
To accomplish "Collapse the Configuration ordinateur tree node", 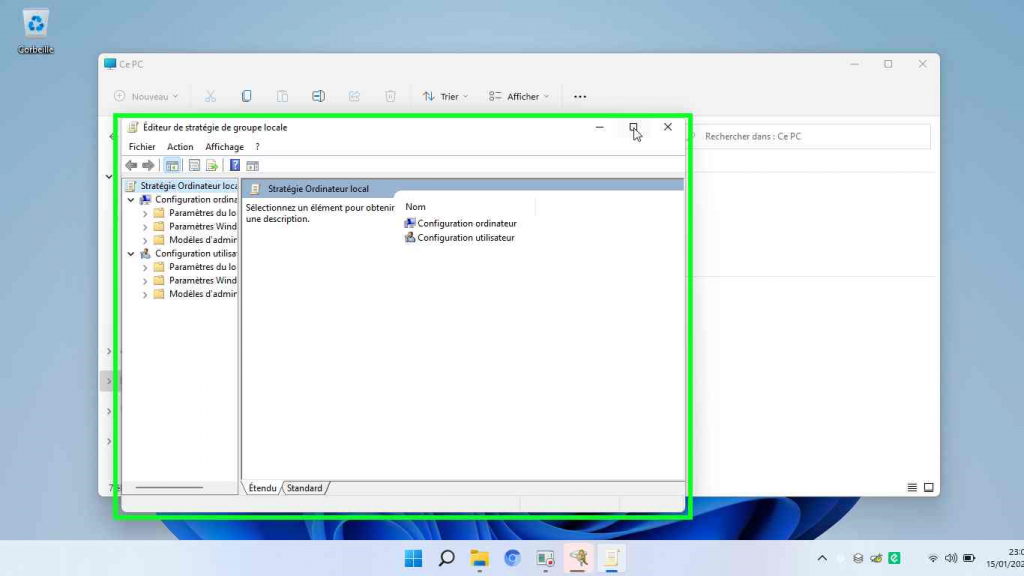I will (131, 200).
